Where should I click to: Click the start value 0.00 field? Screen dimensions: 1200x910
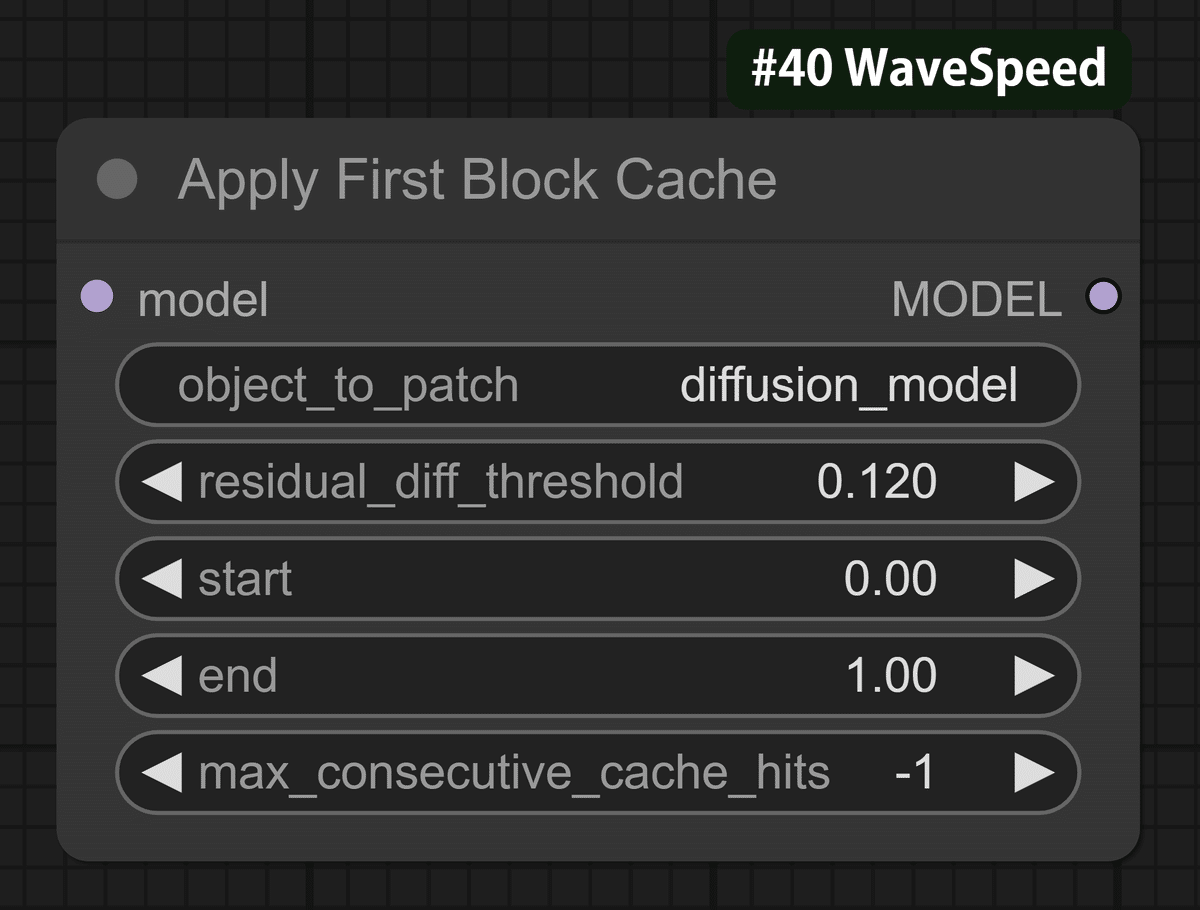pos(893,578)
